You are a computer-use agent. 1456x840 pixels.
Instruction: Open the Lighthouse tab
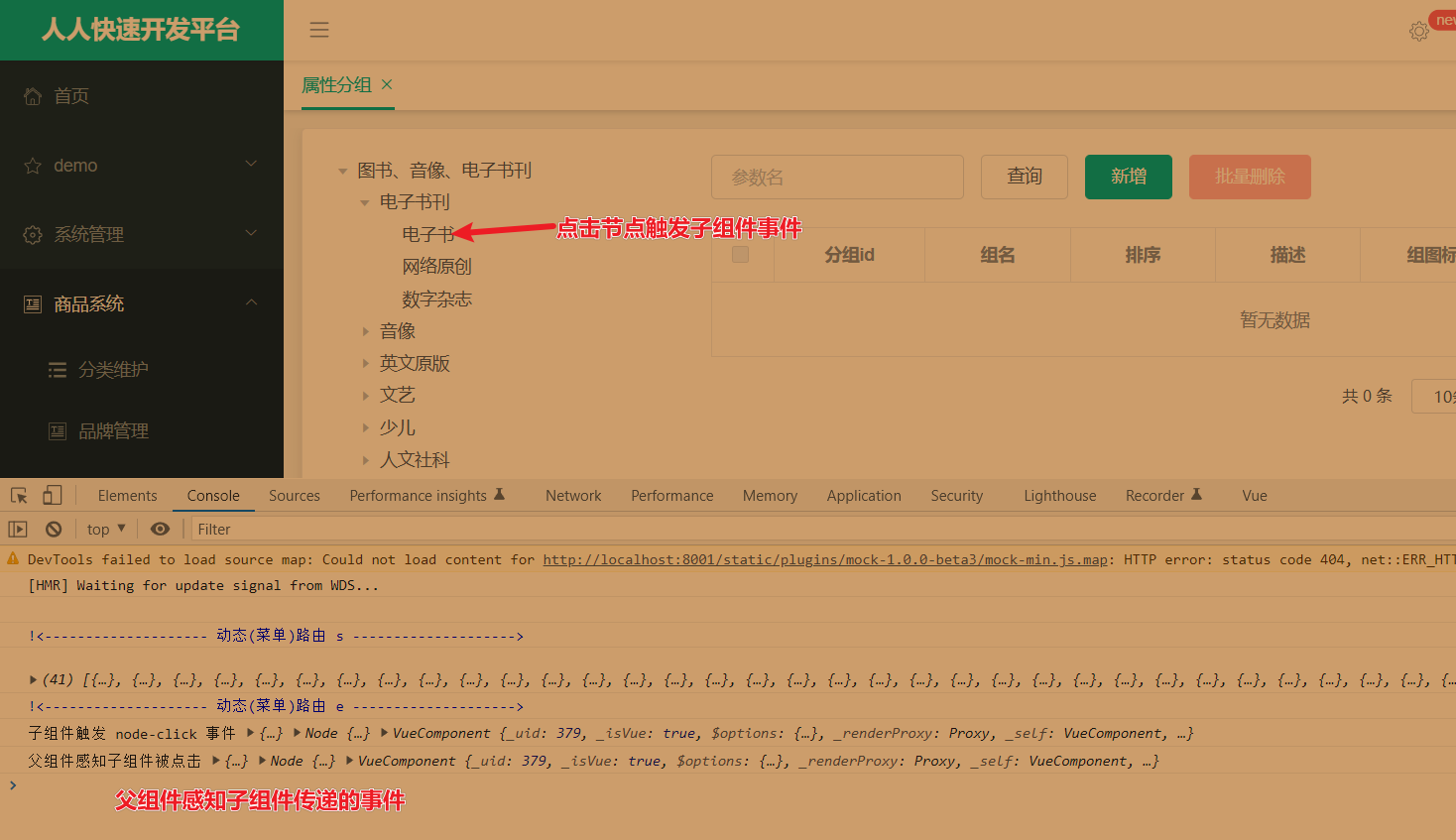(1060, 496)
